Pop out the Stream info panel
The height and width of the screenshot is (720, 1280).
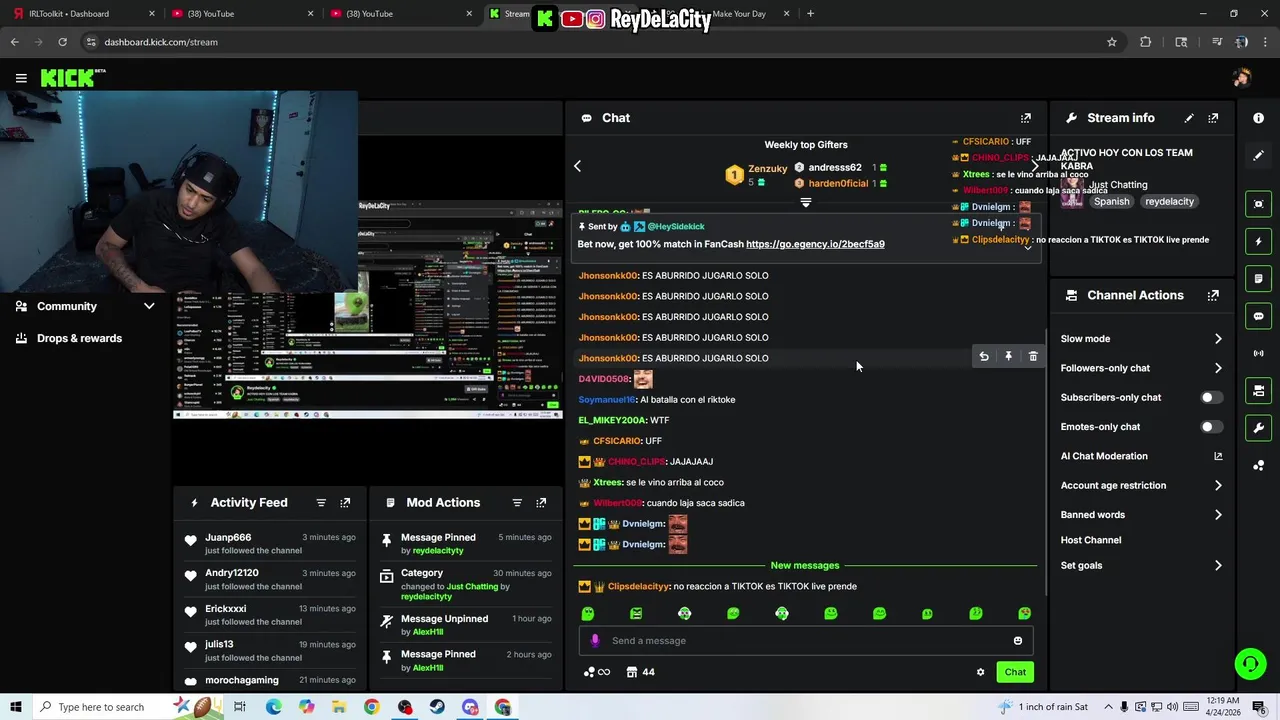point(1213,118)
